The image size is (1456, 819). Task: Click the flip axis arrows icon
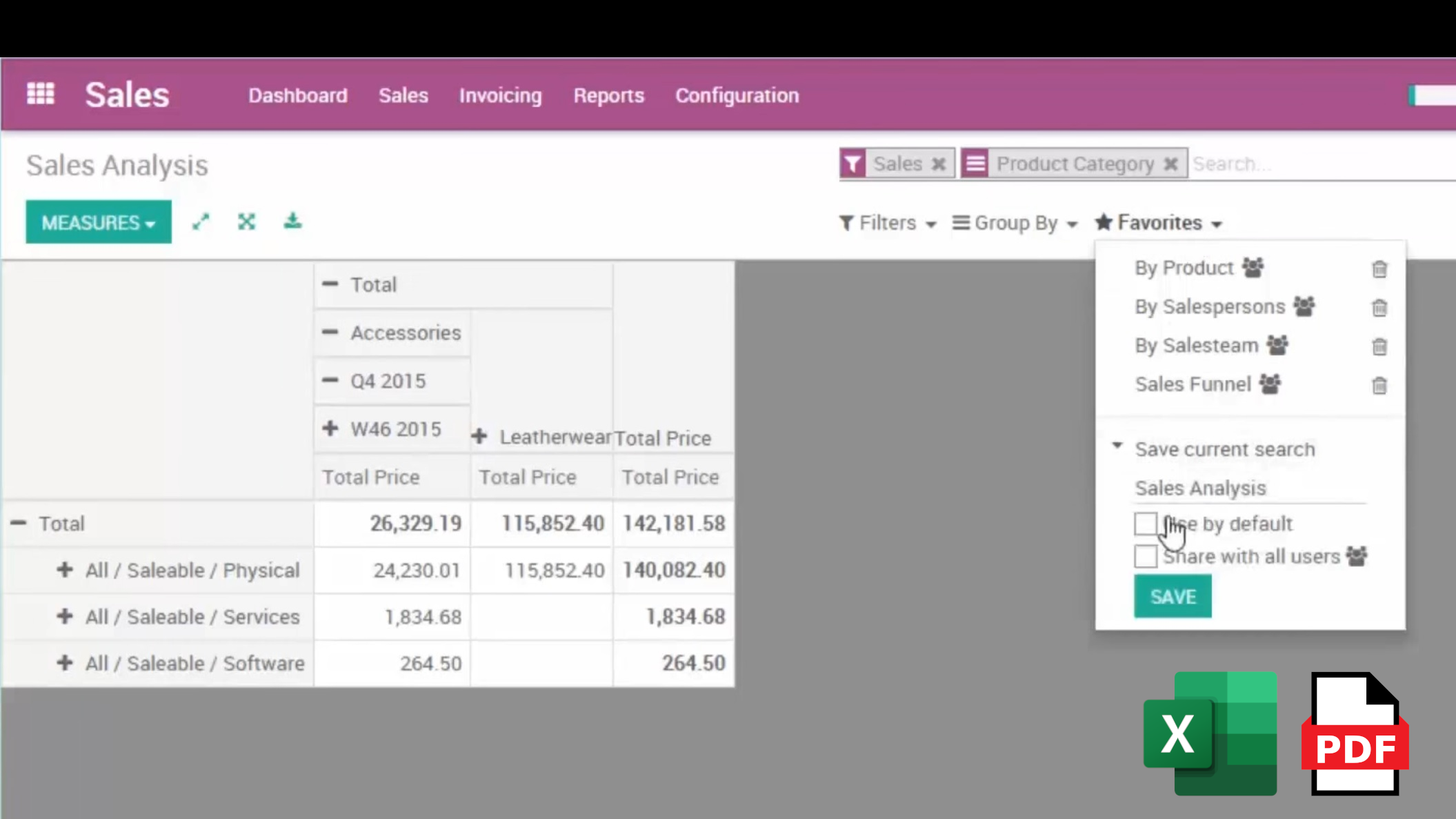click(x=201, y=222)
